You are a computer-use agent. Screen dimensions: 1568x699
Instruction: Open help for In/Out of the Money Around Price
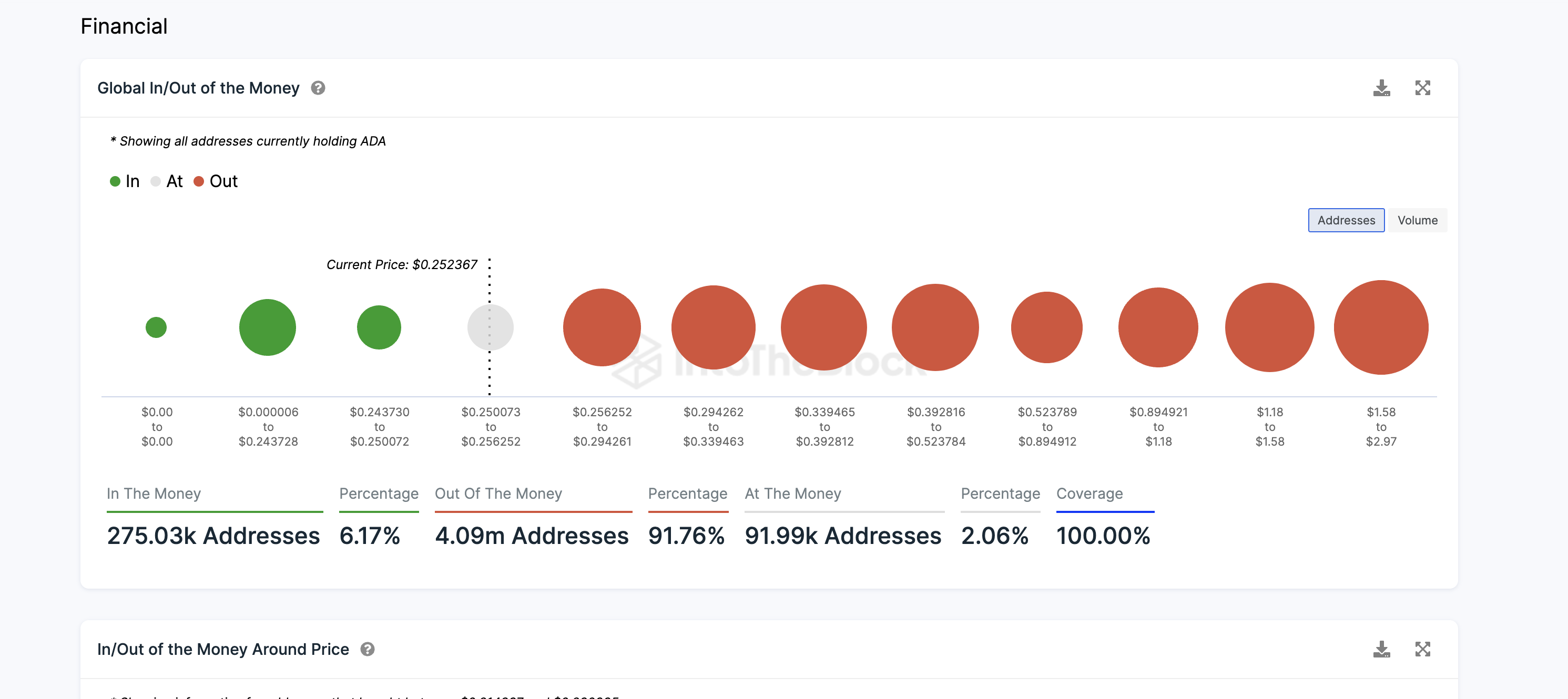[x=367, y=649]
